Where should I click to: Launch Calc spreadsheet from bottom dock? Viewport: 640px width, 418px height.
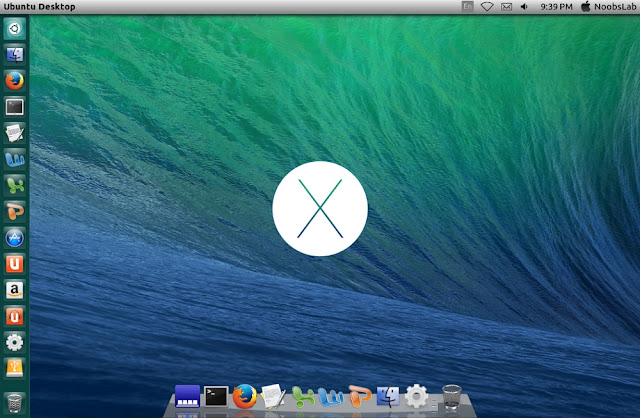(303, 397)
